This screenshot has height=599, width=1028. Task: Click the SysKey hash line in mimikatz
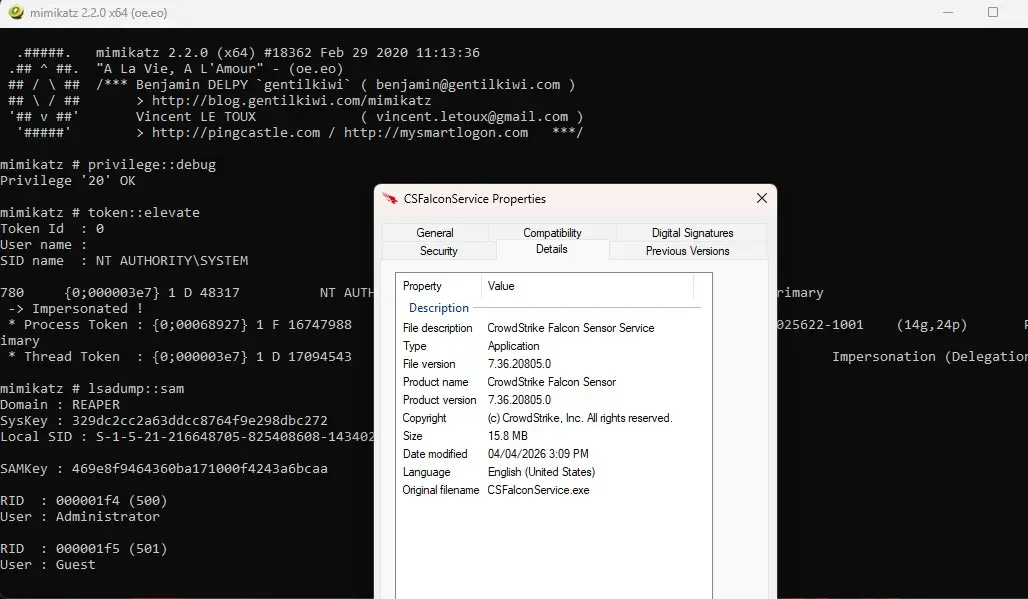tap(164, 421)
